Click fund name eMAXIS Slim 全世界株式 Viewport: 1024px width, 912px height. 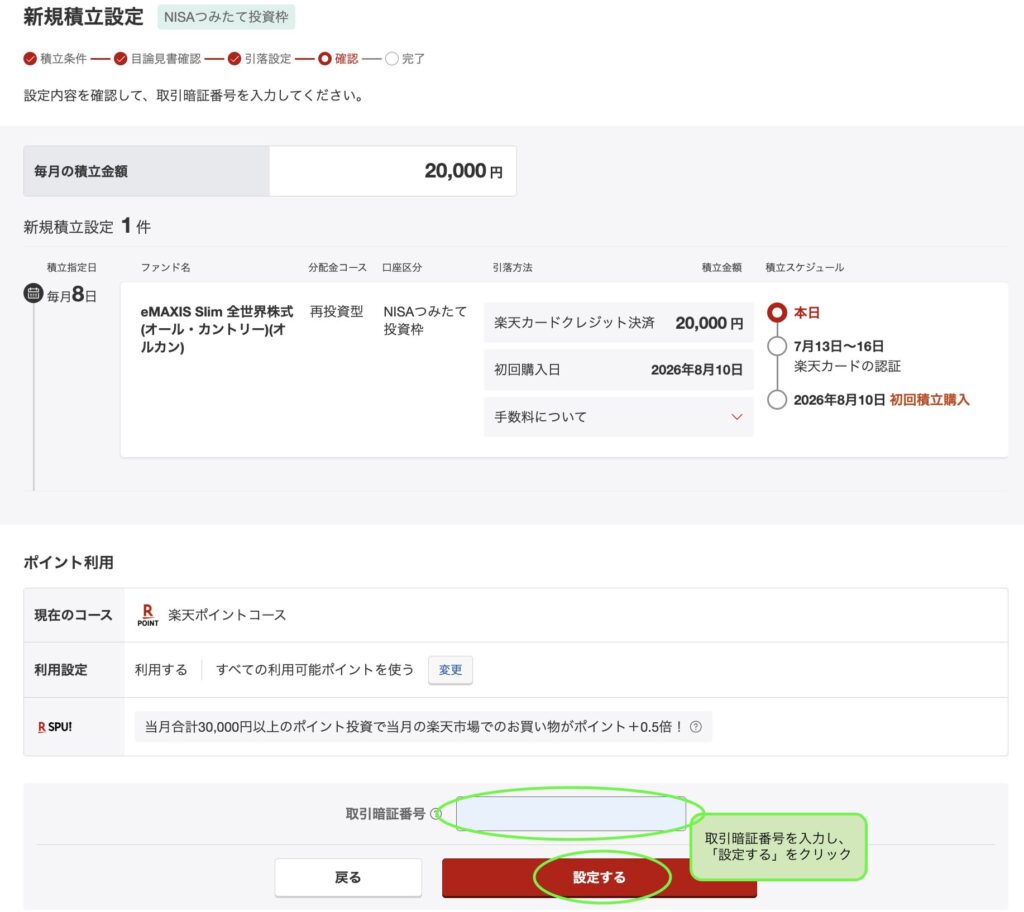pyautogui.click(x=216, y=329)
